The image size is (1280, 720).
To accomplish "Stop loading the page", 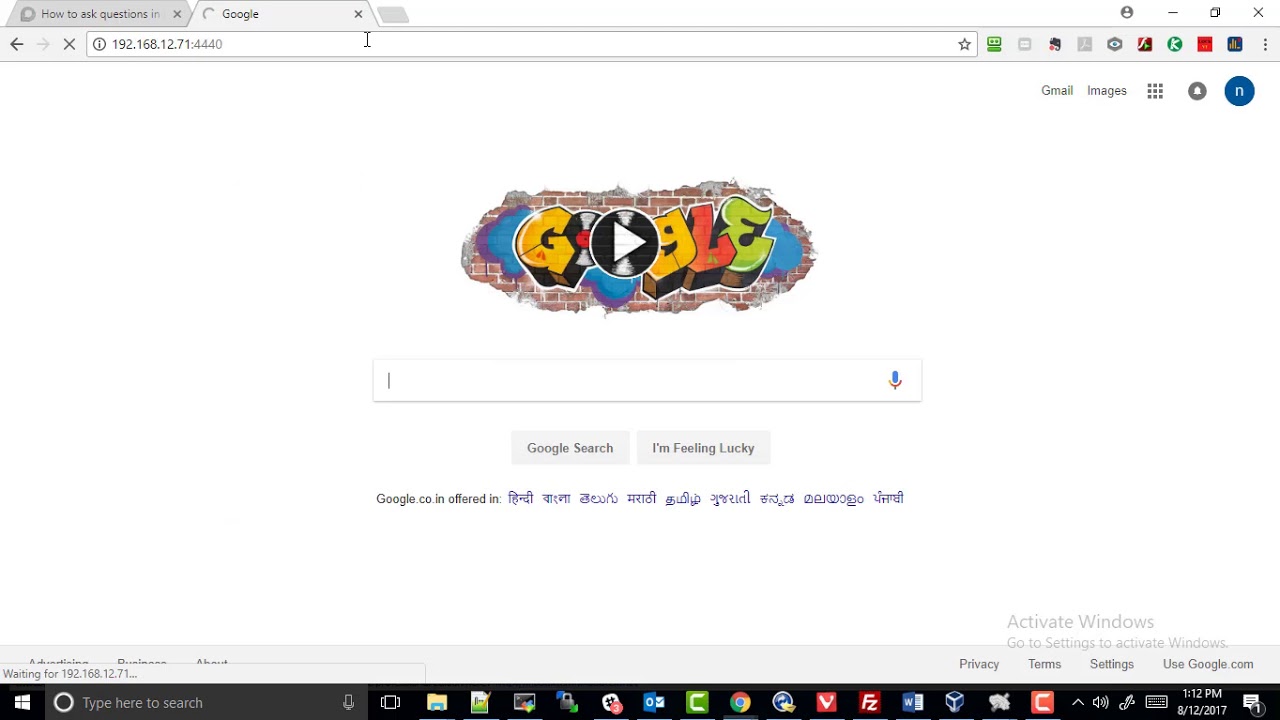I will [x=69, y=44].
